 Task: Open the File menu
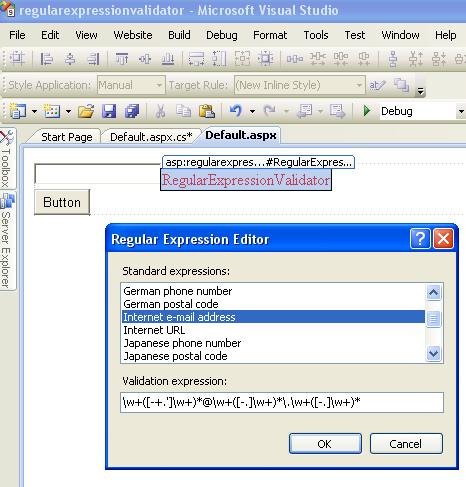17,35
